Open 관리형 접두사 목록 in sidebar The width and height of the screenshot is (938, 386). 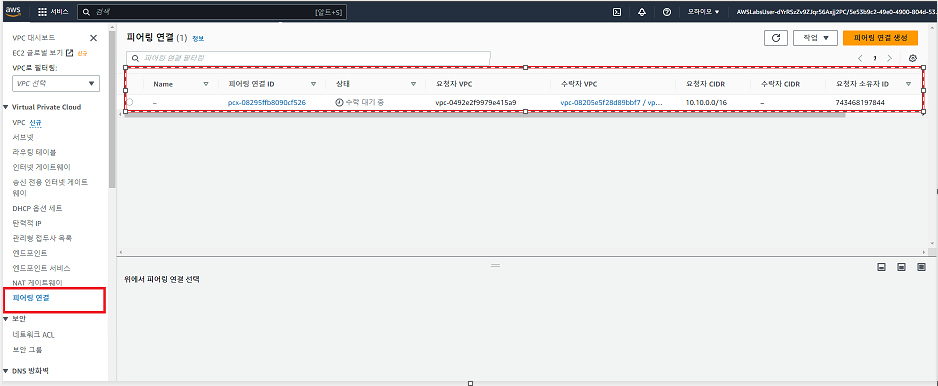(x=42, y=238)
